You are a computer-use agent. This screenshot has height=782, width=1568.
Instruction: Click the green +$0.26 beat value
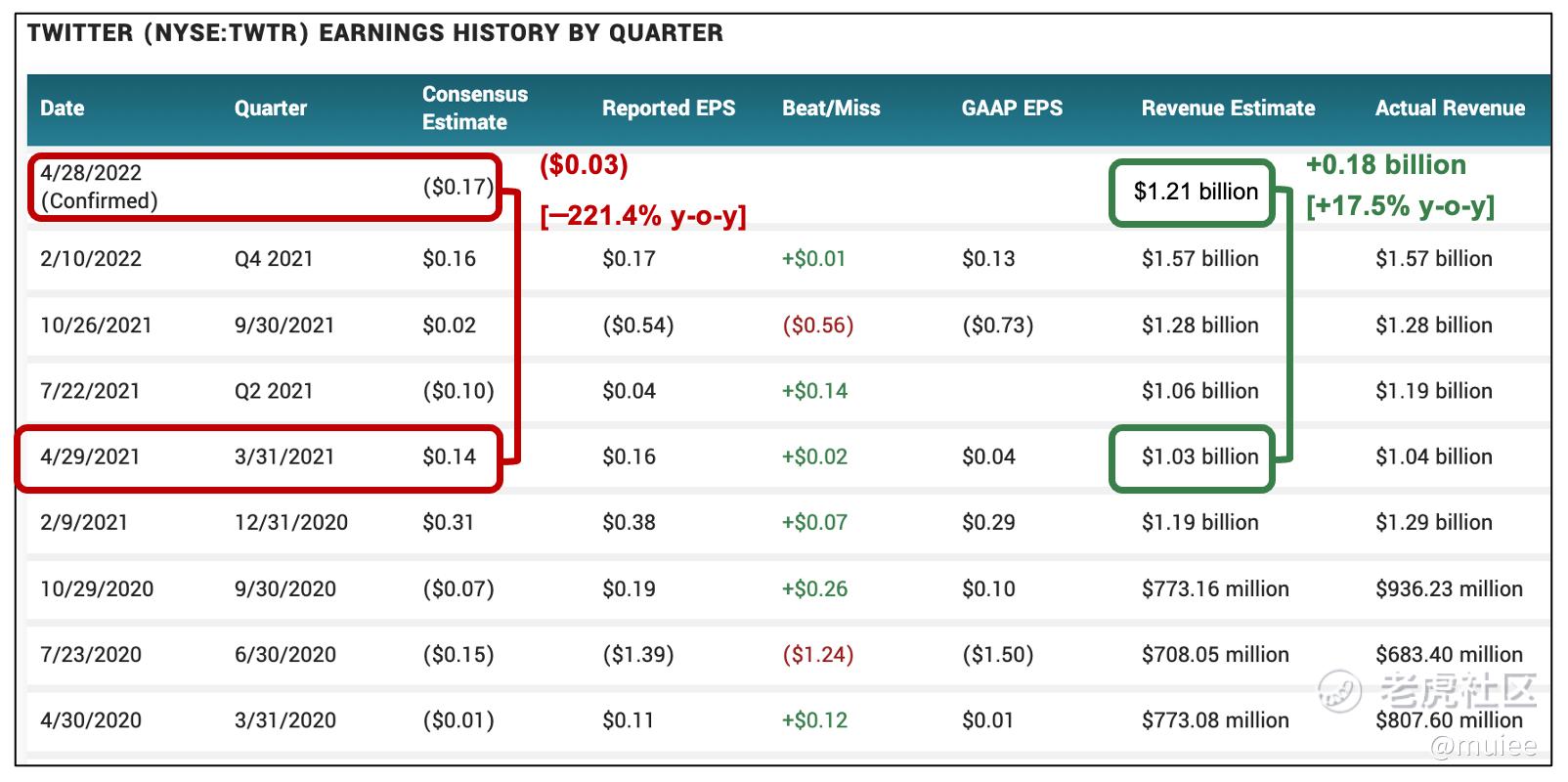pyautogui.click(x=814, y=589)
